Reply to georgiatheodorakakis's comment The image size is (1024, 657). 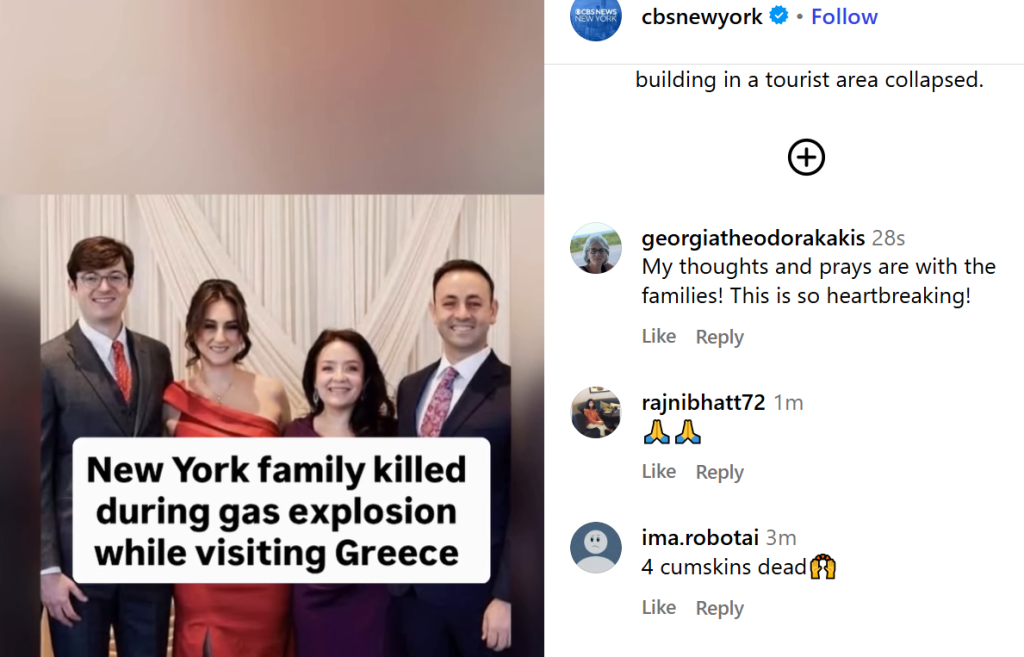[719, 337]
